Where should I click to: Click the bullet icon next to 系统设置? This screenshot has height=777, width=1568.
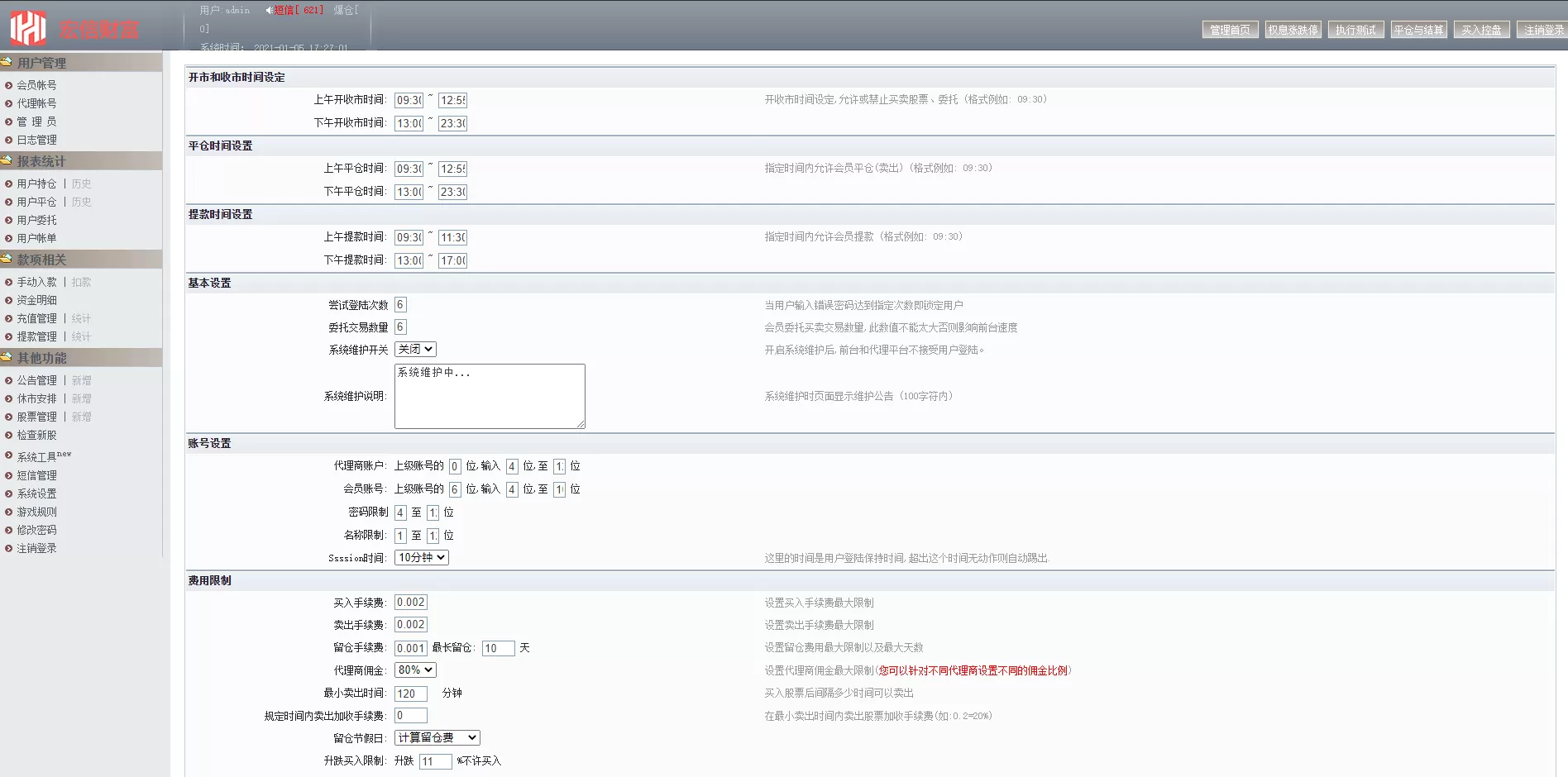(9, 493)
